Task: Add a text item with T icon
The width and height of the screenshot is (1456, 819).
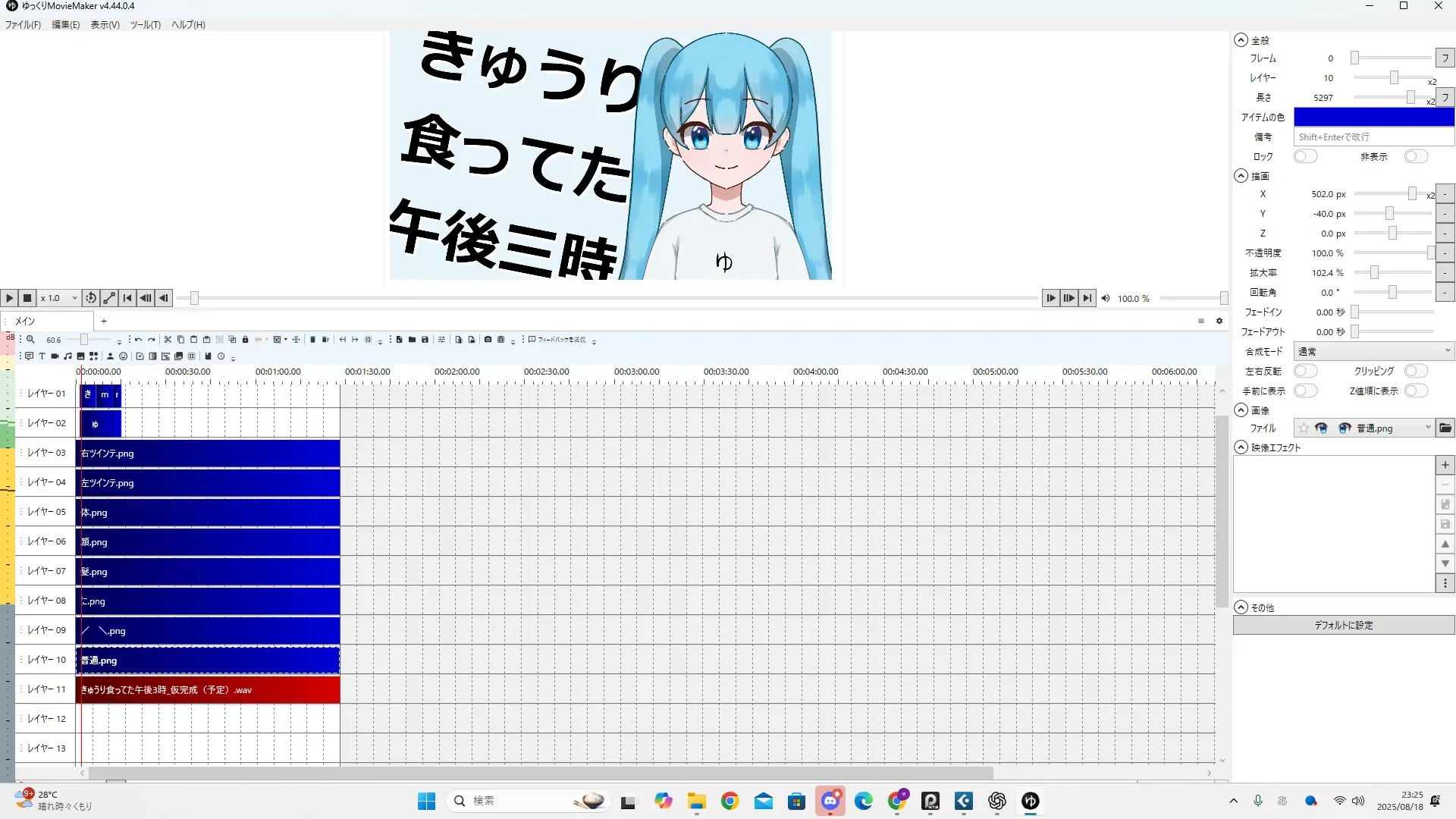Action: tap(42, 356)
